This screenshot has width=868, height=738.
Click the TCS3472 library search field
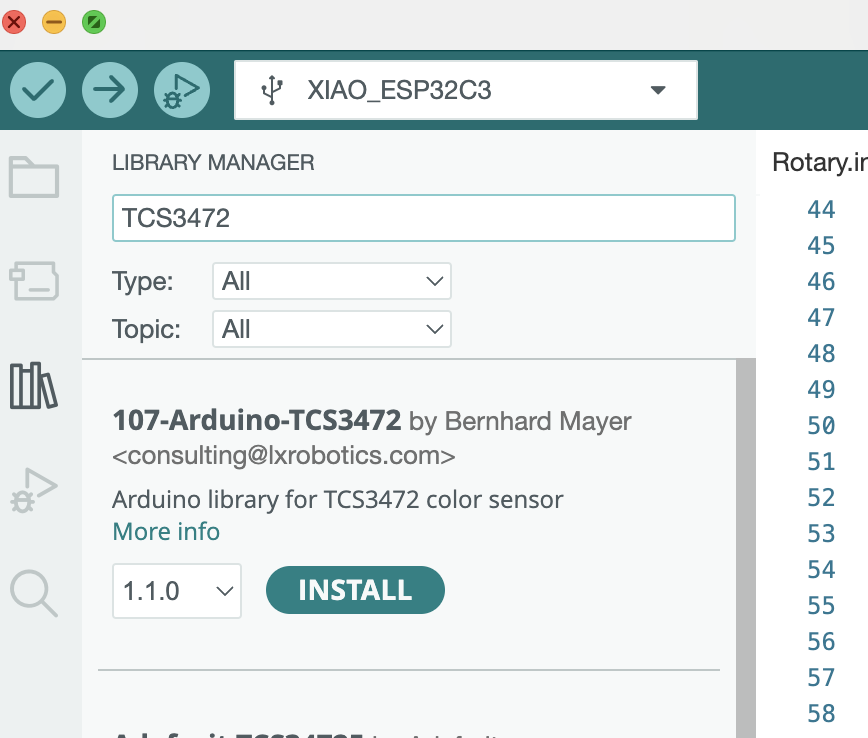coord(423,218)
